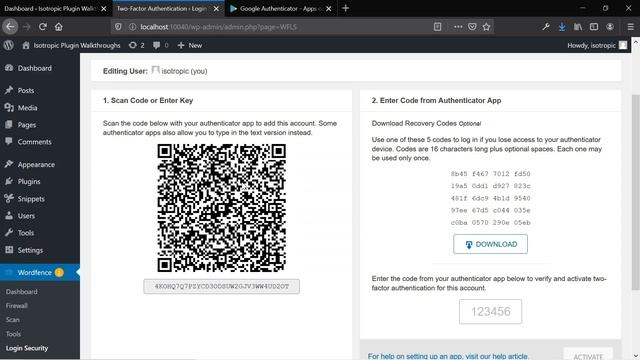Close the Two-Factor Authentication tab
Image resolution: width=640 pixels, height=360 pixels.
coord(216,9)
